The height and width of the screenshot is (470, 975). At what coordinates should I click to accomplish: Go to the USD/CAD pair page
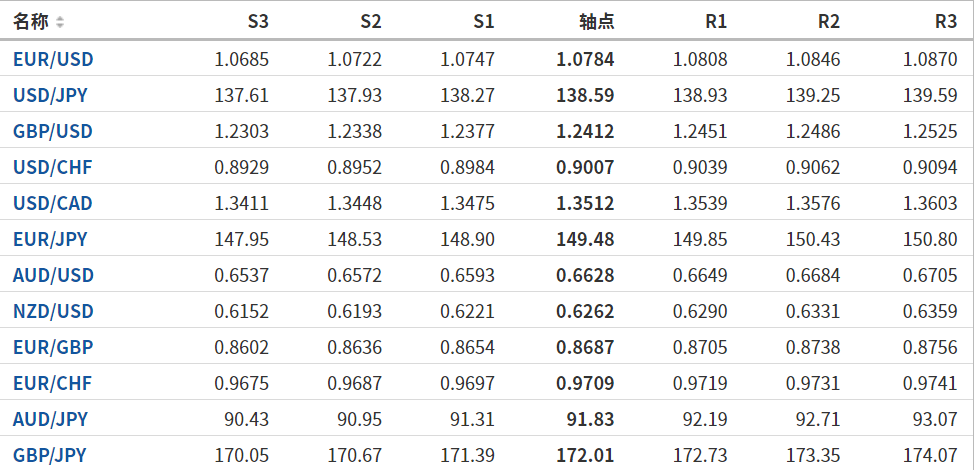(53, 203)
